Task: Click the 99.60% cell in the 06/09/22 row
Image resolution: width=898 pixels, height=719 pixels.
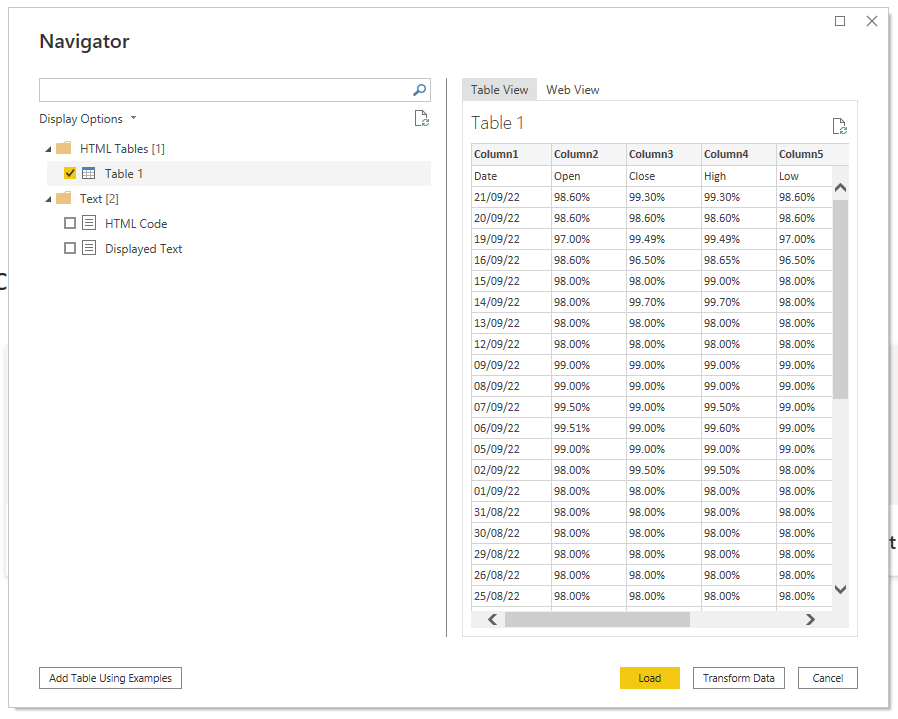Action: pyautogui.click(x=739, y=428)
